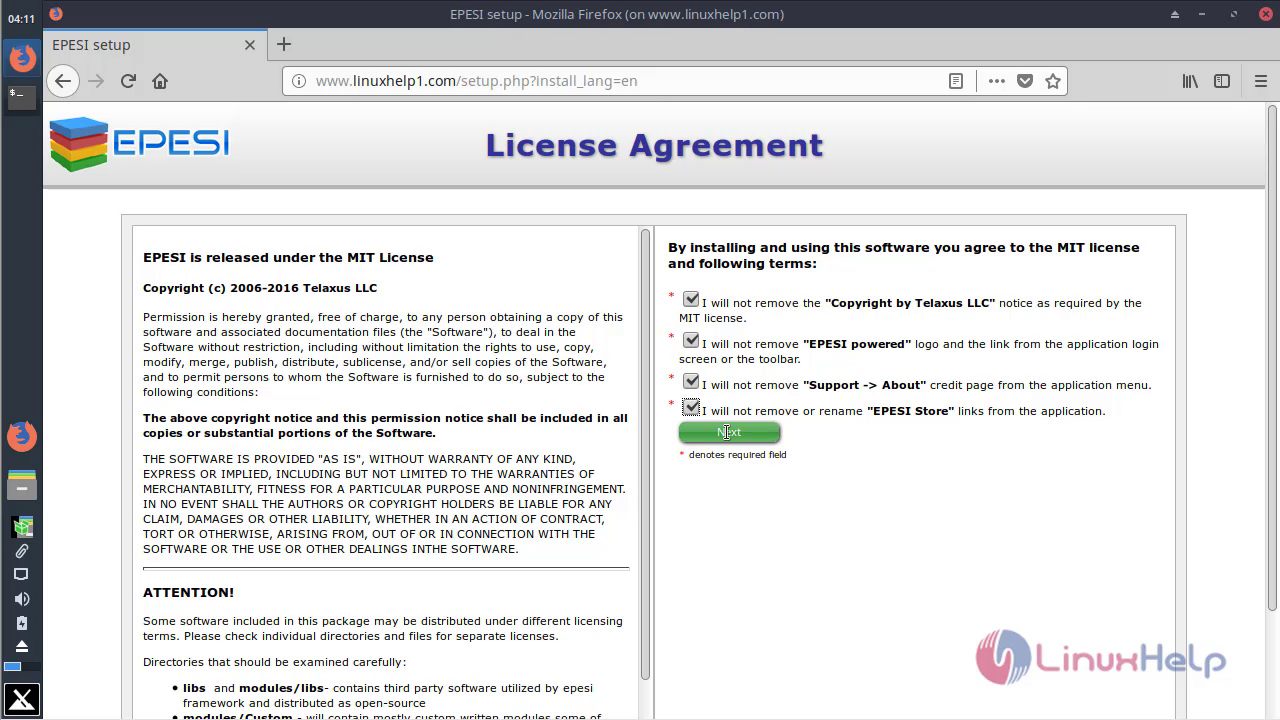Click the 'Directories that should be examined carefully:' line

[275, 662]
